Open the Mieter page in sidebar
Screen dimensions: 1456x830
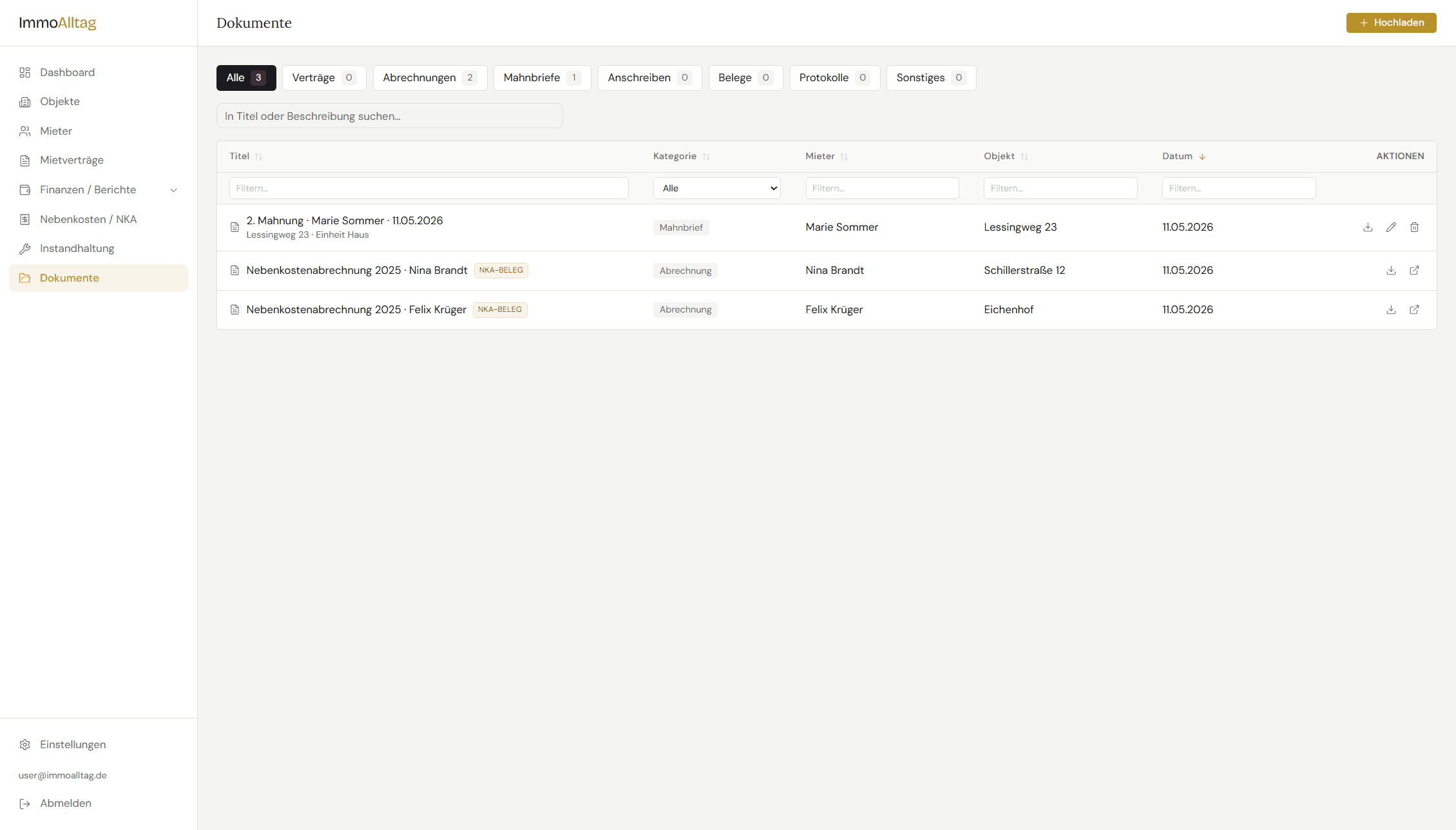[x=99, y=131]
